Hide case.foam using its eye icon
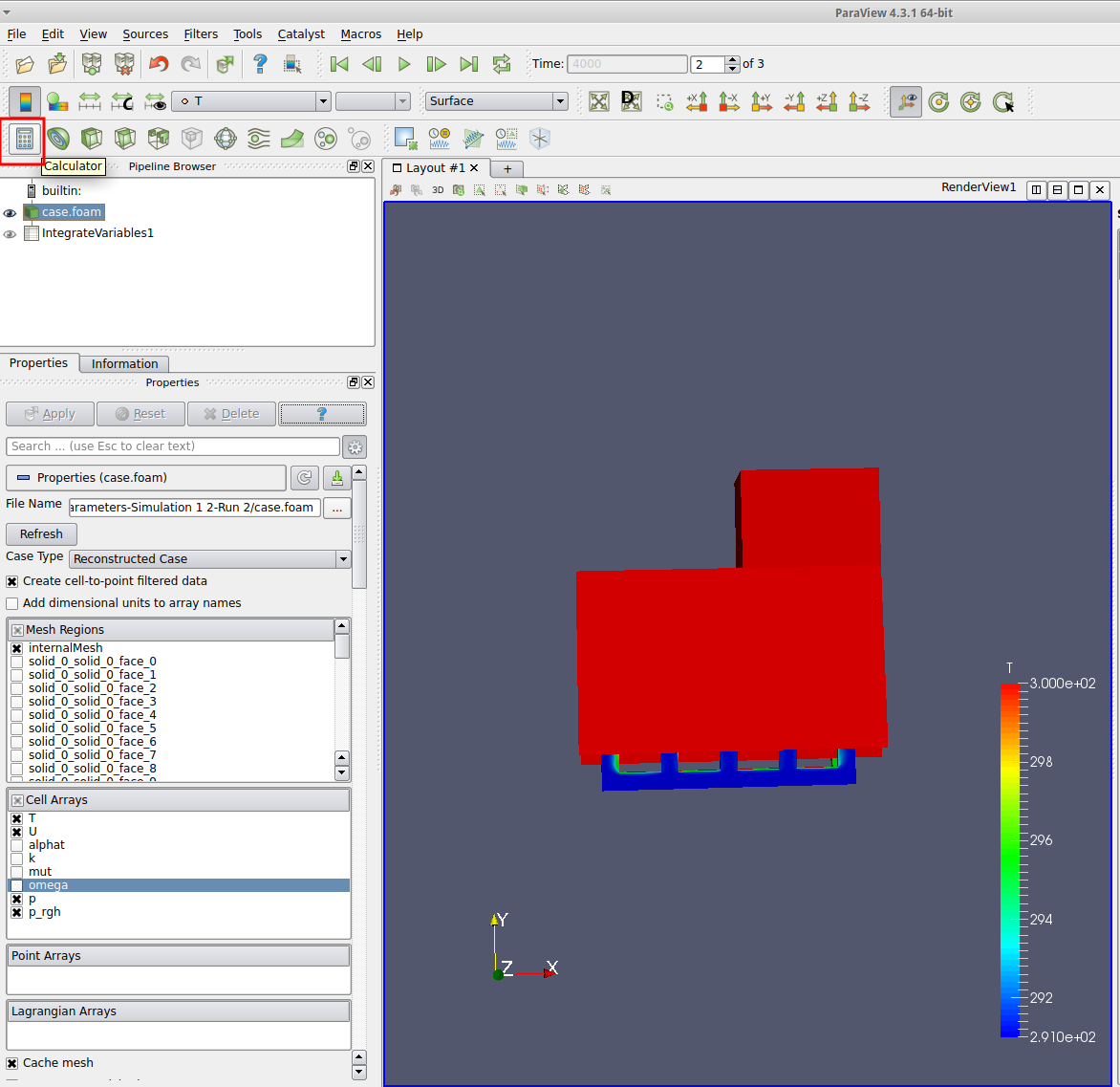 [x=11, y=212]
